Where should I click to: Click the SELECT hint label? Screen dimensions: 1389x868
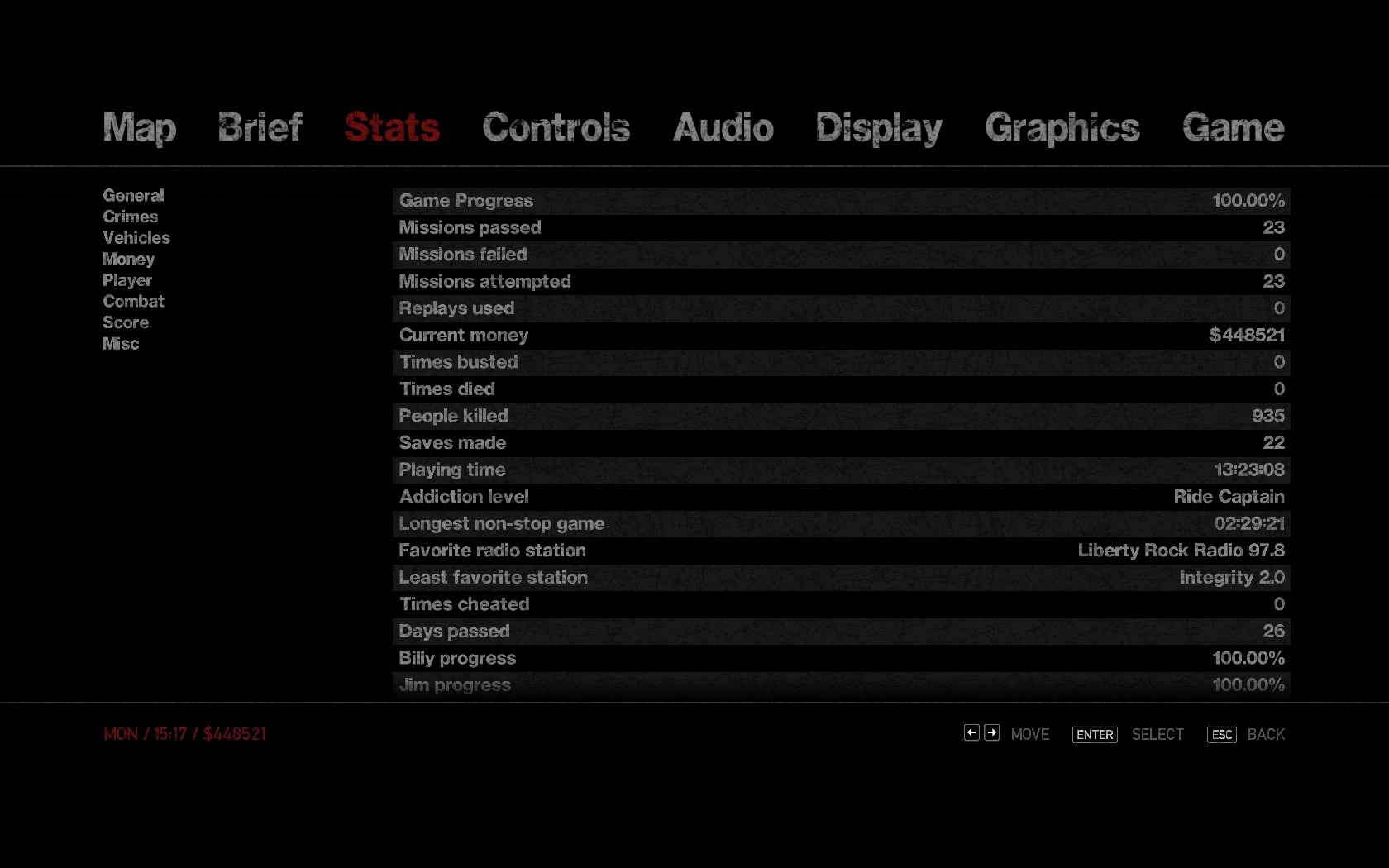coord(1157,735)
